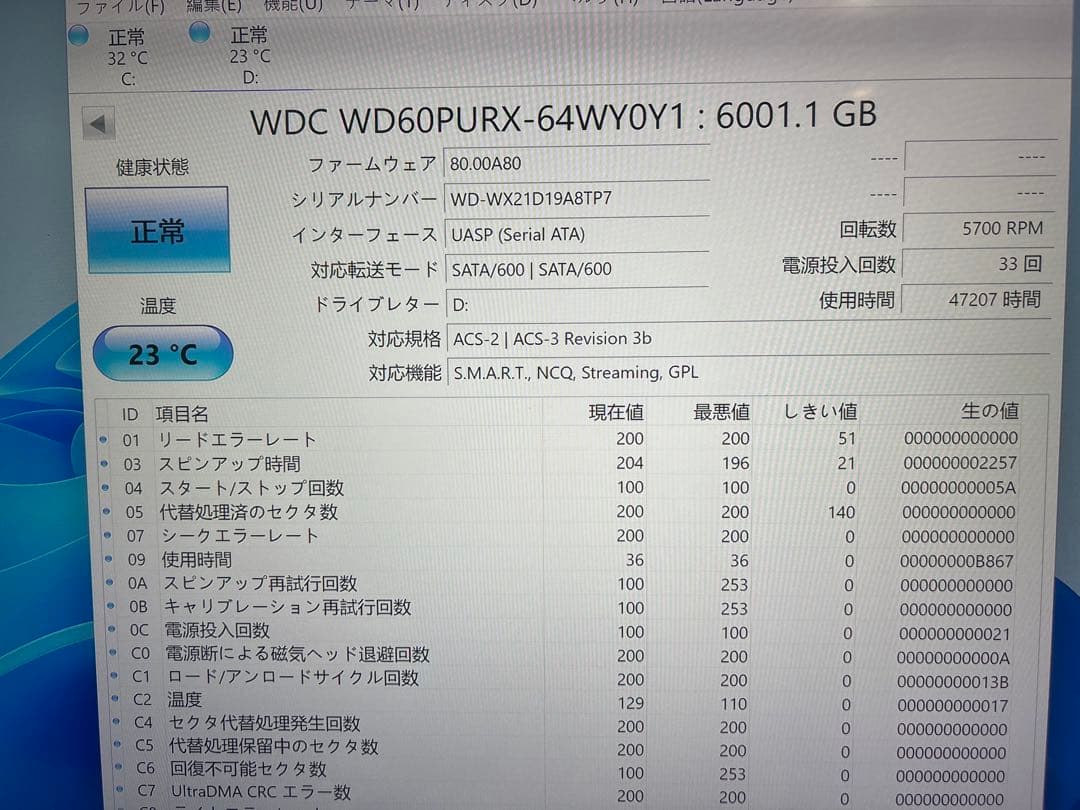Viewport: 1080px width, 810px height.
Task: Click the 正常 health status badge
Action: click(x=158, y=230)
